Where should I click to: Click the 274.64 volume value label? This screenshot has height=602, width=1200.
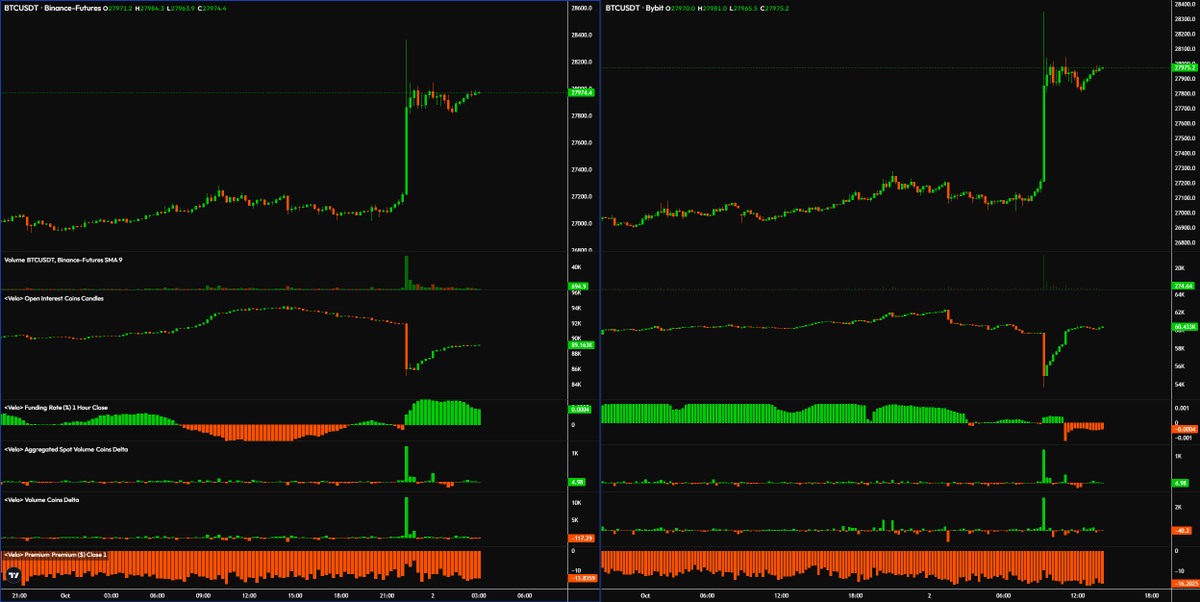point(1181,286)
